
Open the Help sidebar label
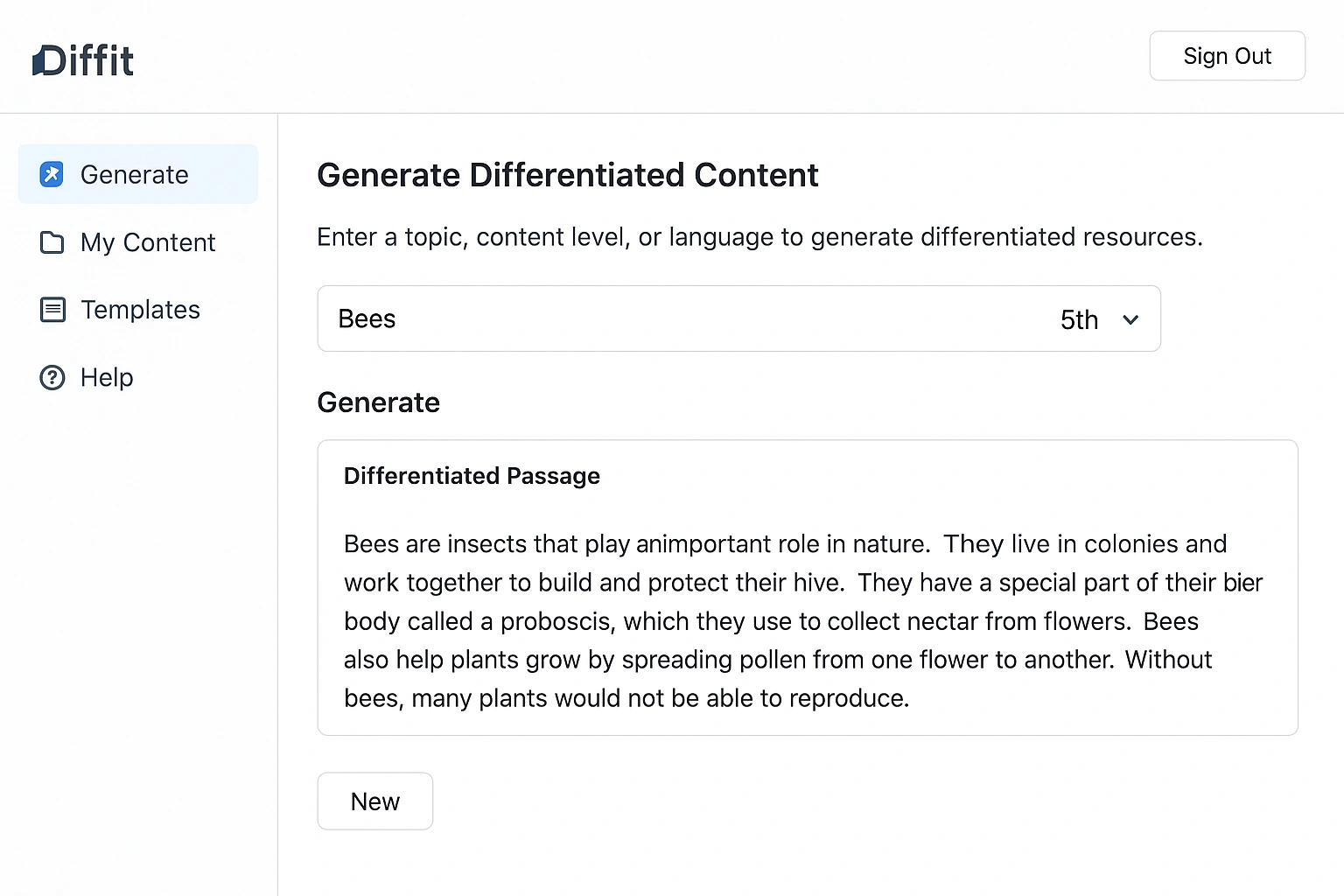[107, 378]
